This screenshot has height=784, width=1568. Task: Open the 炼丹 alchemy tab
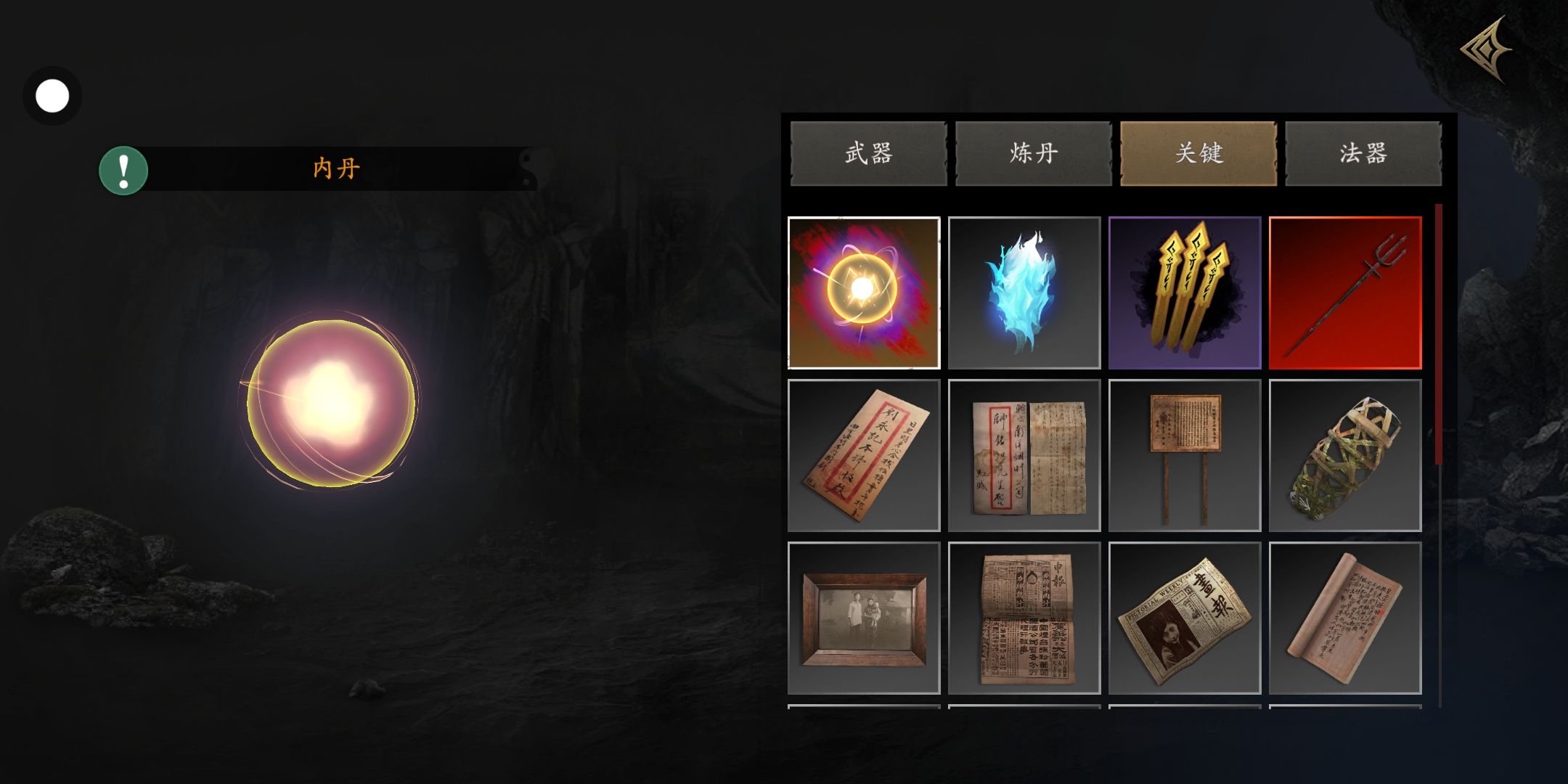1034,153
